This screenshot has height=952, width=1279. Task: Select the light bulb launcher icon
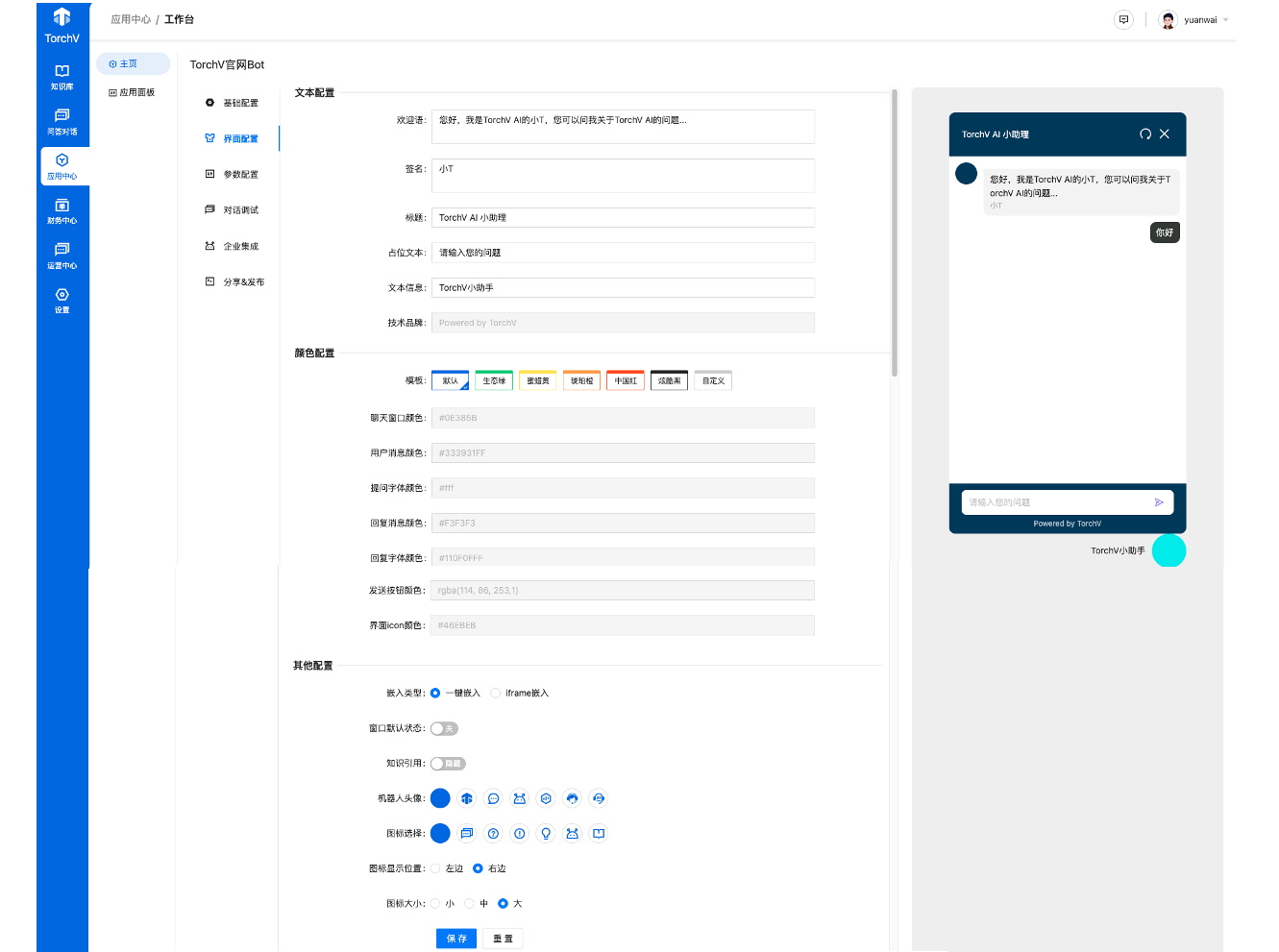pos(546,834)
